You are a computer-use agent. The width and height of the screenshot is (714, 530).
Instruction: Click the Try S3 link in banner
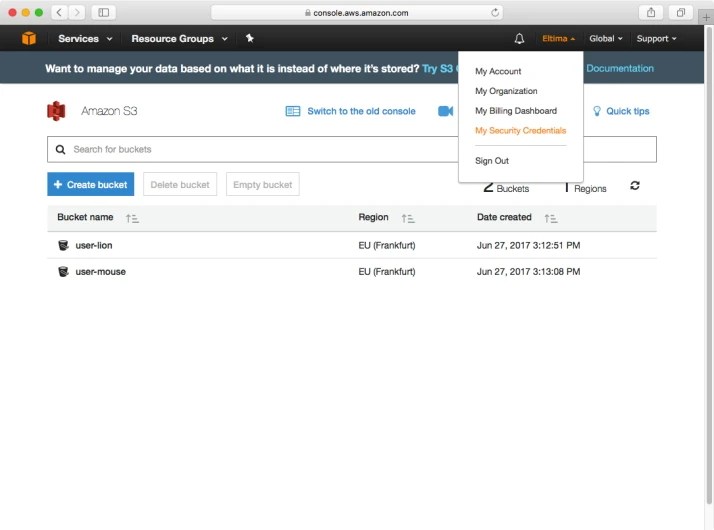point(438,68)
